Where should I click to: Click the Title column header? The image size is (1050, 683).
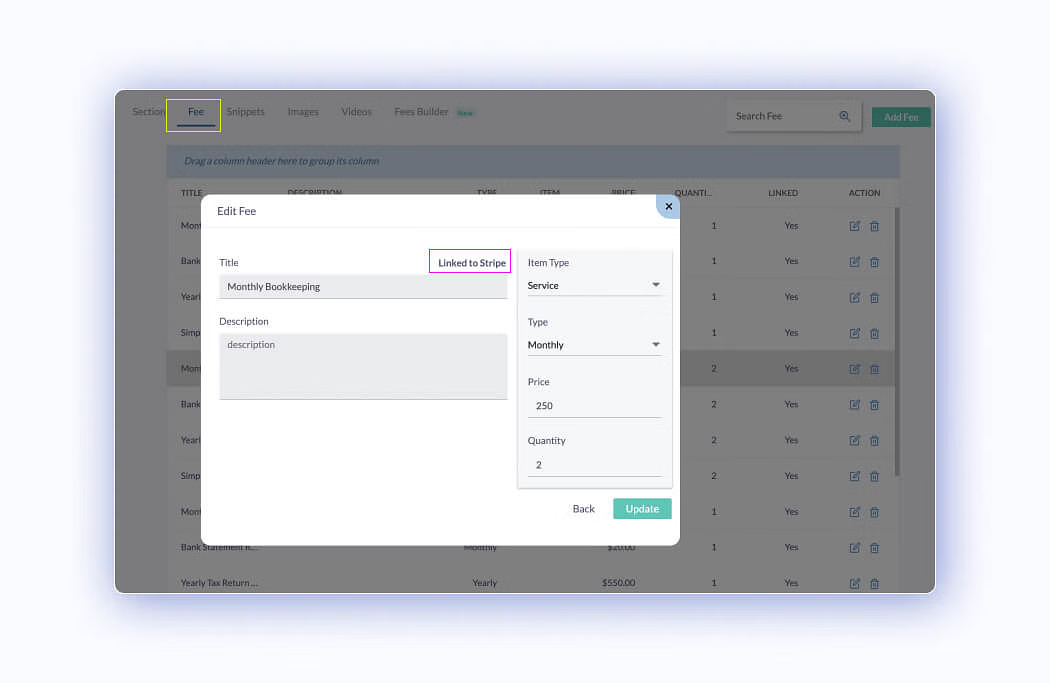(x=191, y=193)
